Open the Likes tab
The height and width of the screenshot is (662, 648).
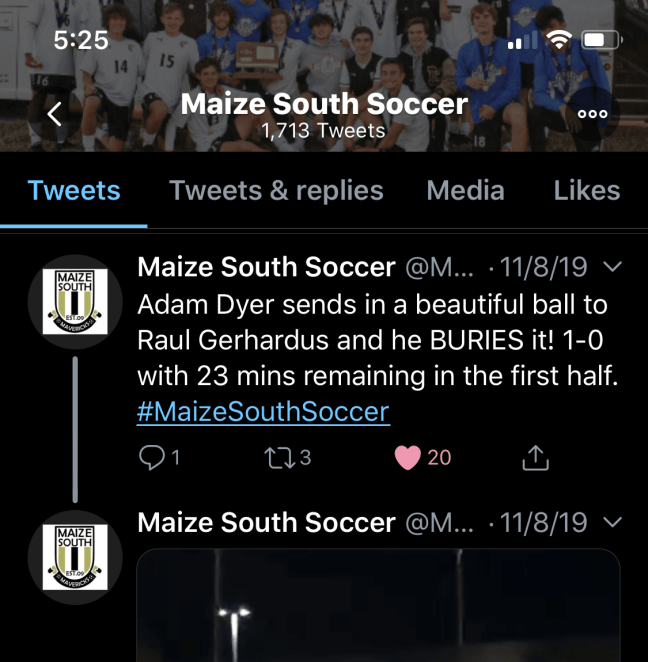586,190
